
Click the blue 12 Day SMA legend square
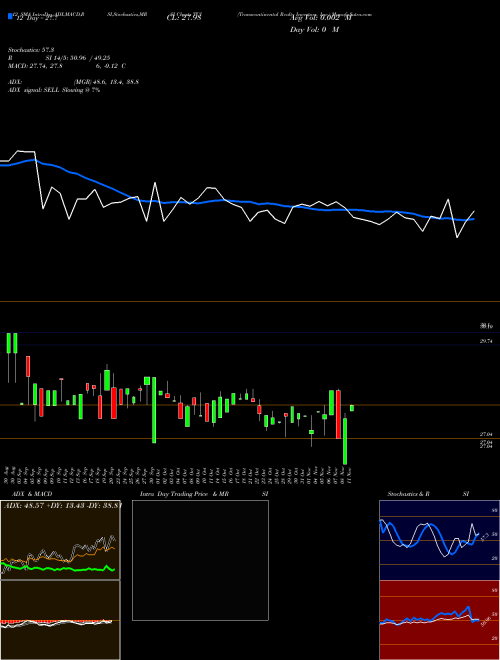click(x=10, y=17)
